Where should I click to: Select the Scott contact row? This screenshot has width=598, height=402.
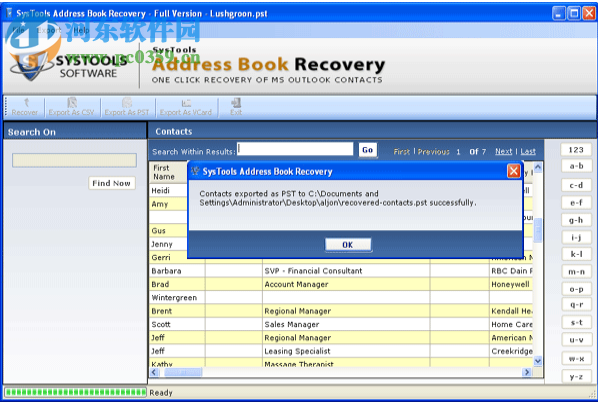[x=341, y=324]
